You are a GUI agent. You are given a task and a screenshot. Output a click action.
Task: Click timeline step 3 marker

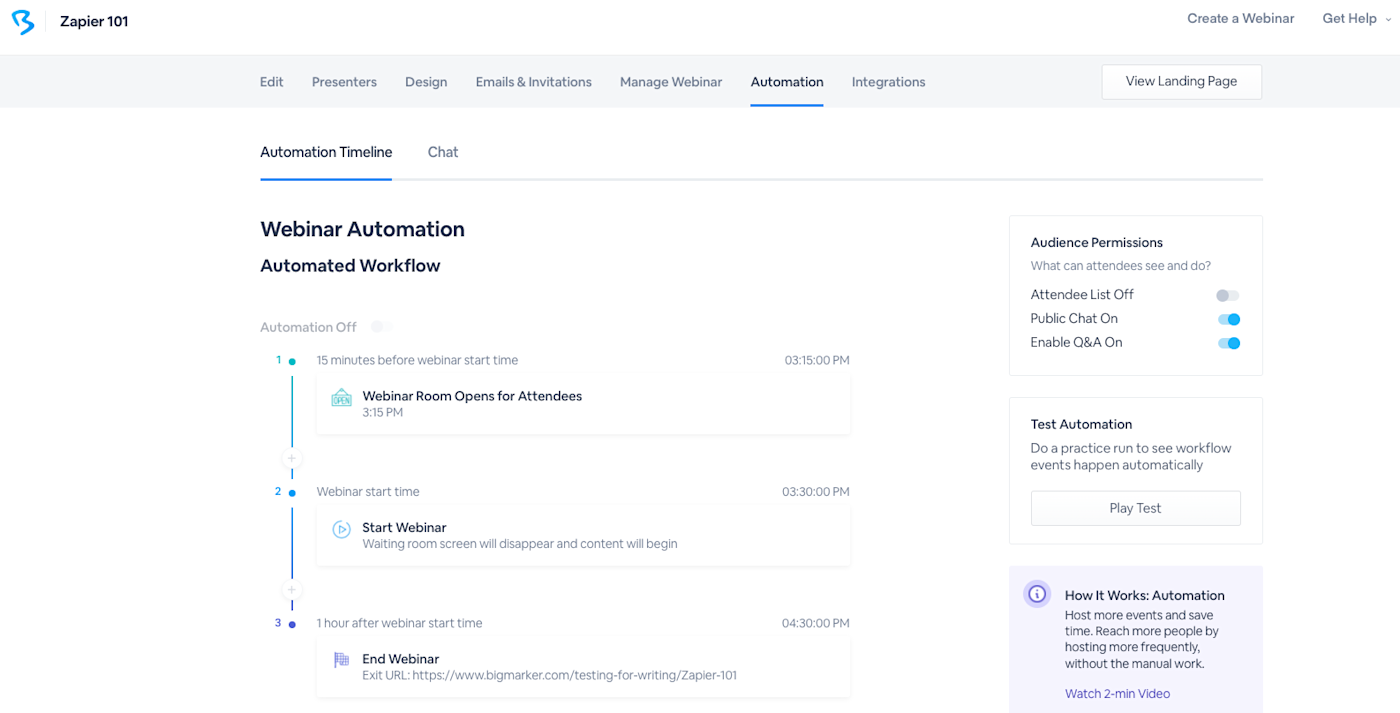tap(292, 624)
